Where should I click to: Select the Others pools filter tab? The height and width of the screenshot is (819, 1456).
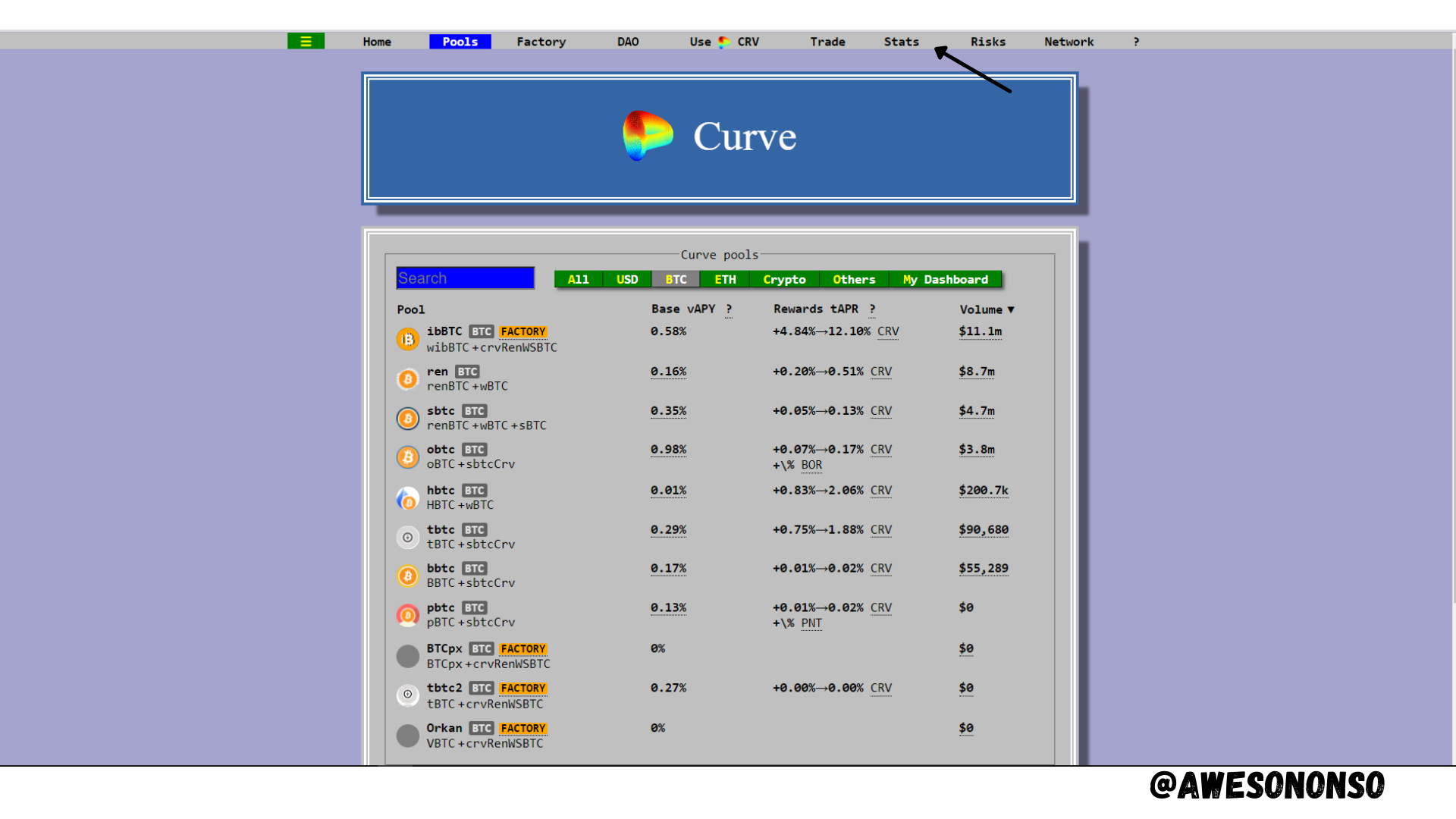coord(854,280)
